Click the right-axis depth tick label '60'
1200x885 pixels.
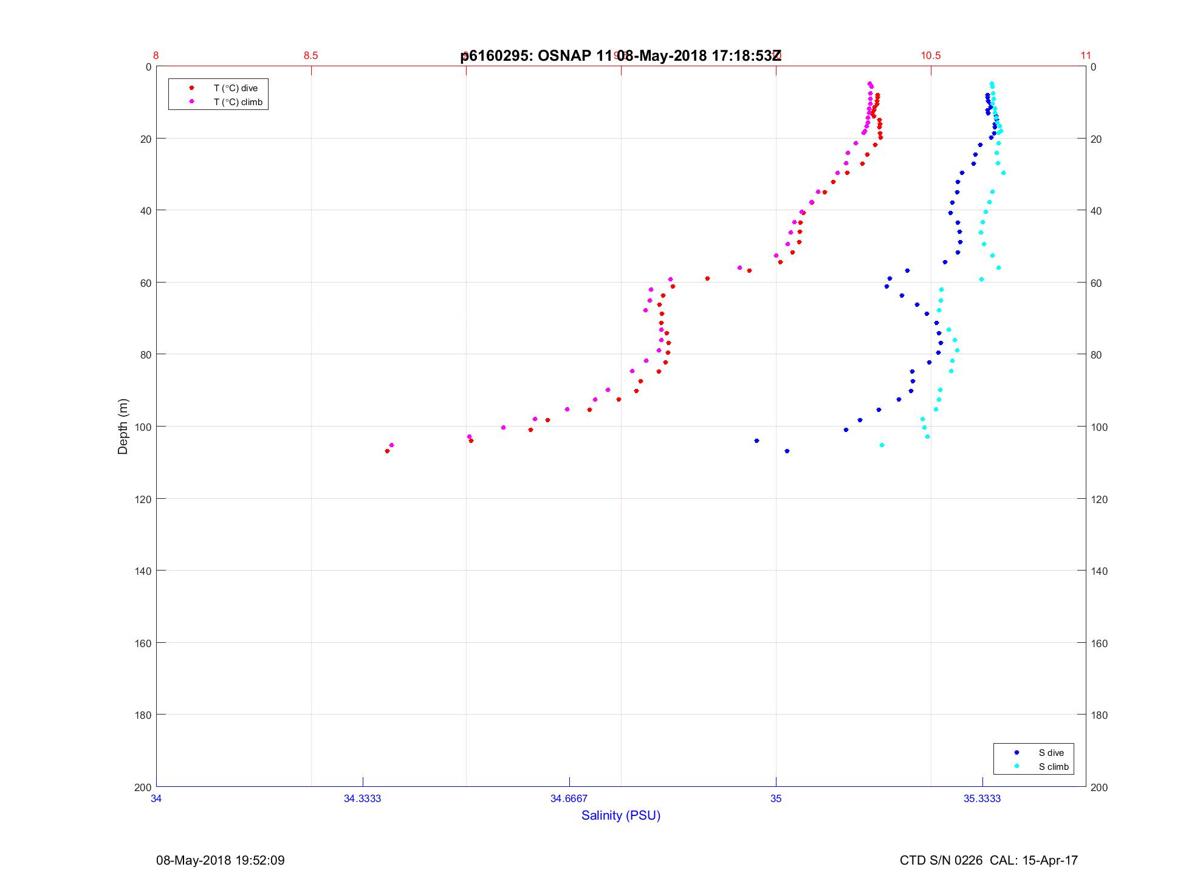point(1097,283)
